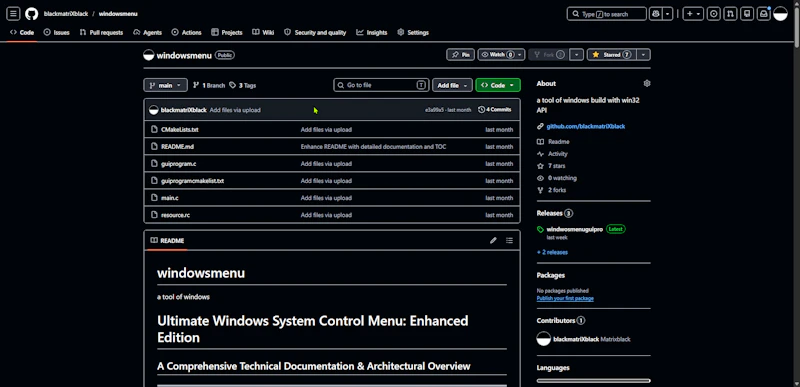Click the main.c file icon
Screen dimensions: 800x387
[154, 198]
